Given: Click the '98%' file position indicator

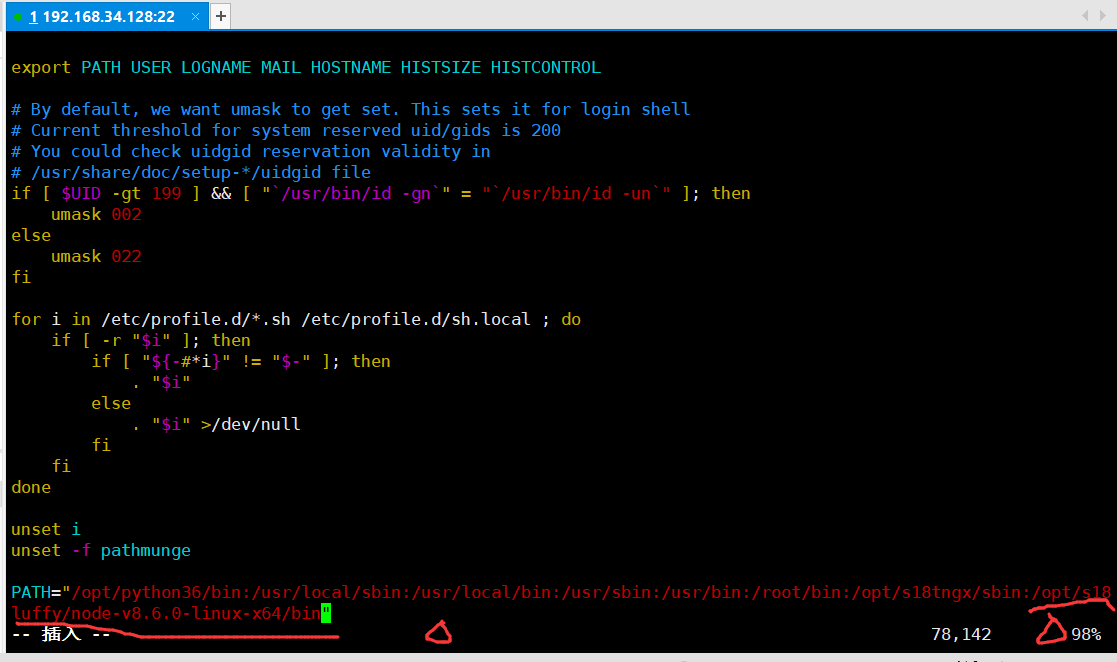Looking at the screenshot, I should (1086, 634).
